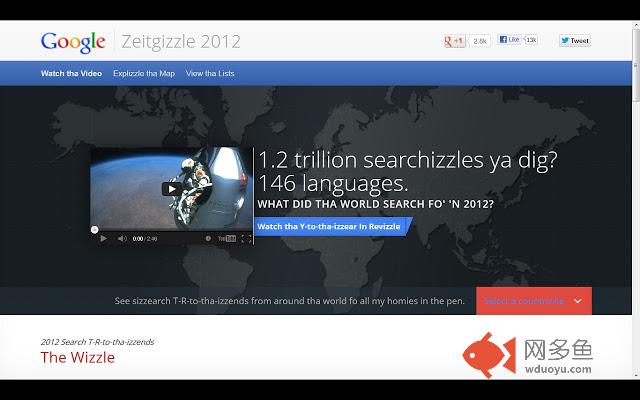The width and height of the screenshot is (640, 400).
Task: Enter fullscreen mode in the video player
Action: click(246, 238)
